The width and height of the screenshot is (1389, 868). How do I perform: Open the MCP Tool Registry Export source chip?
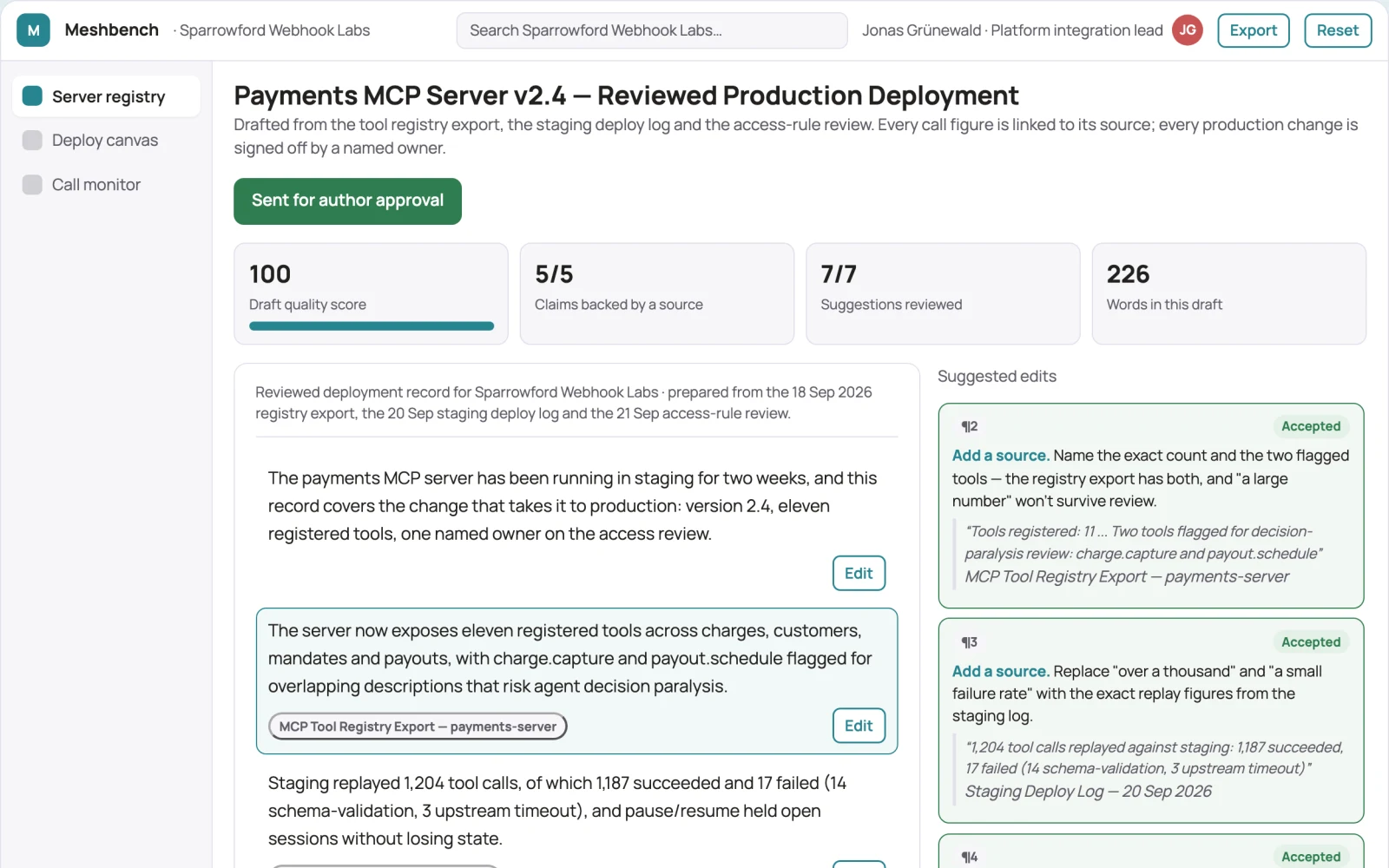[x=418, y=727]
